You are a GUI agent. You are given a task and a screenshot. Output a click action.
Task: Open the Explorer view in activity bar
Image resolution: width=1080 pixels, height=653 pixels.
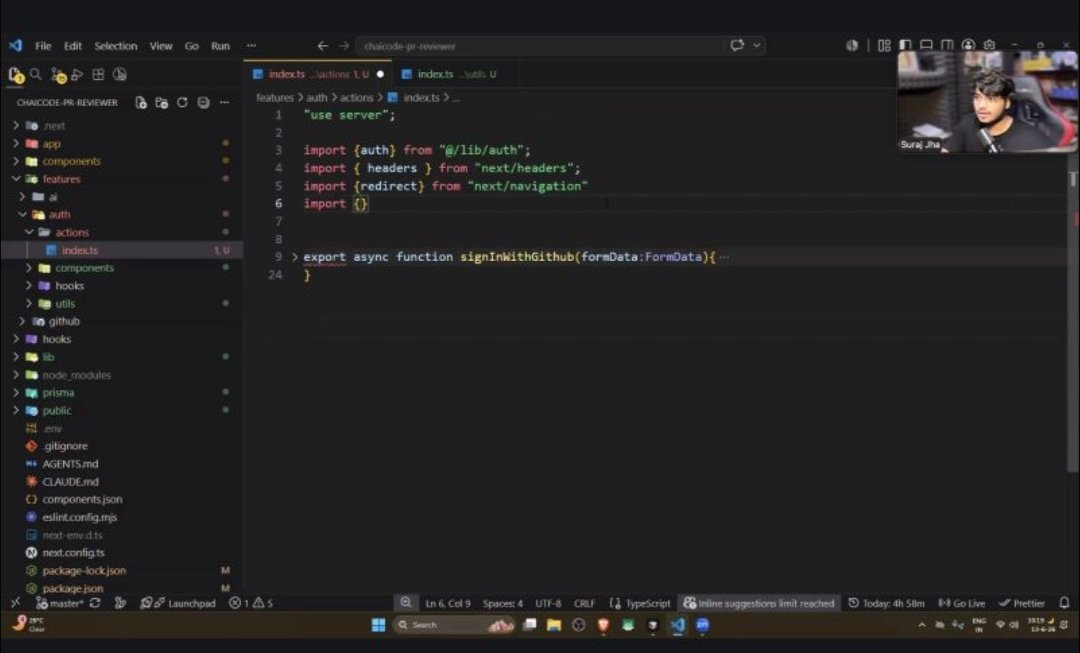click(16, 75)
